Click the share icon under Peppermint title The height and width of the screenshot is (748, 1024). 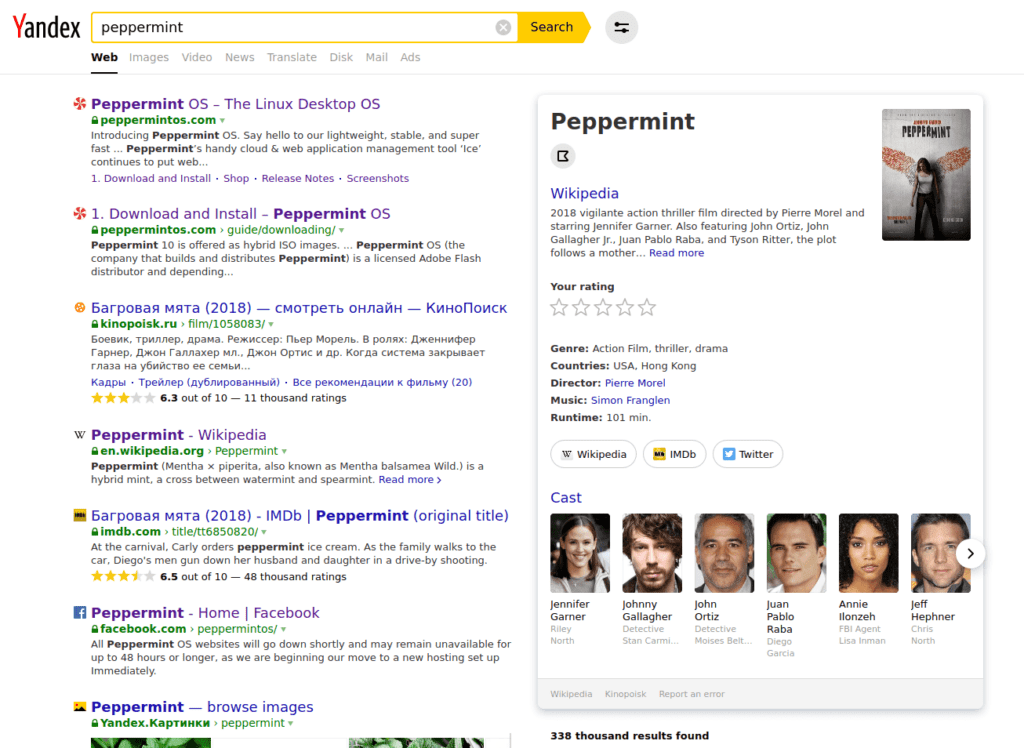tap(562, 156)
